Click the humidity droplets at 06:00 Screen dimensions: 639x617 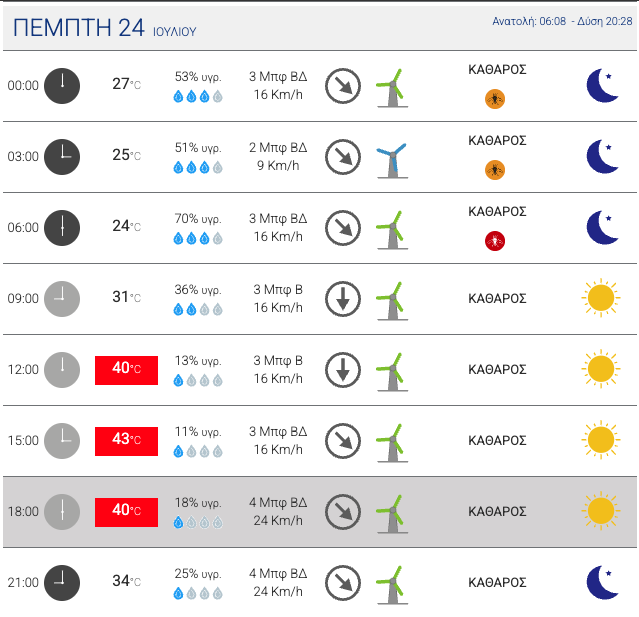click(198, 239)
